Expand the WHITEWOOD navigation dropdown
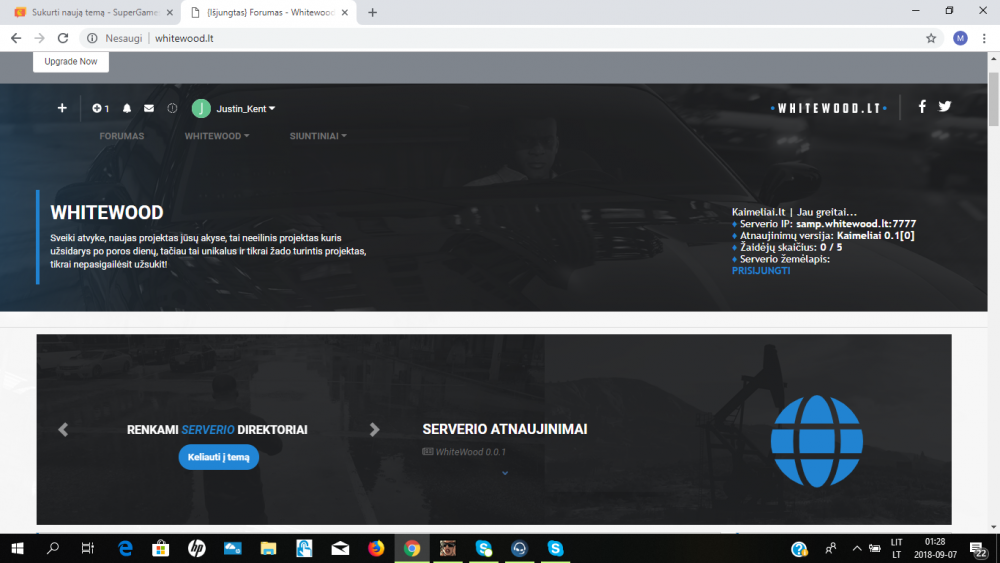This screenshot has height=563, width=1000. click(217, 136)
